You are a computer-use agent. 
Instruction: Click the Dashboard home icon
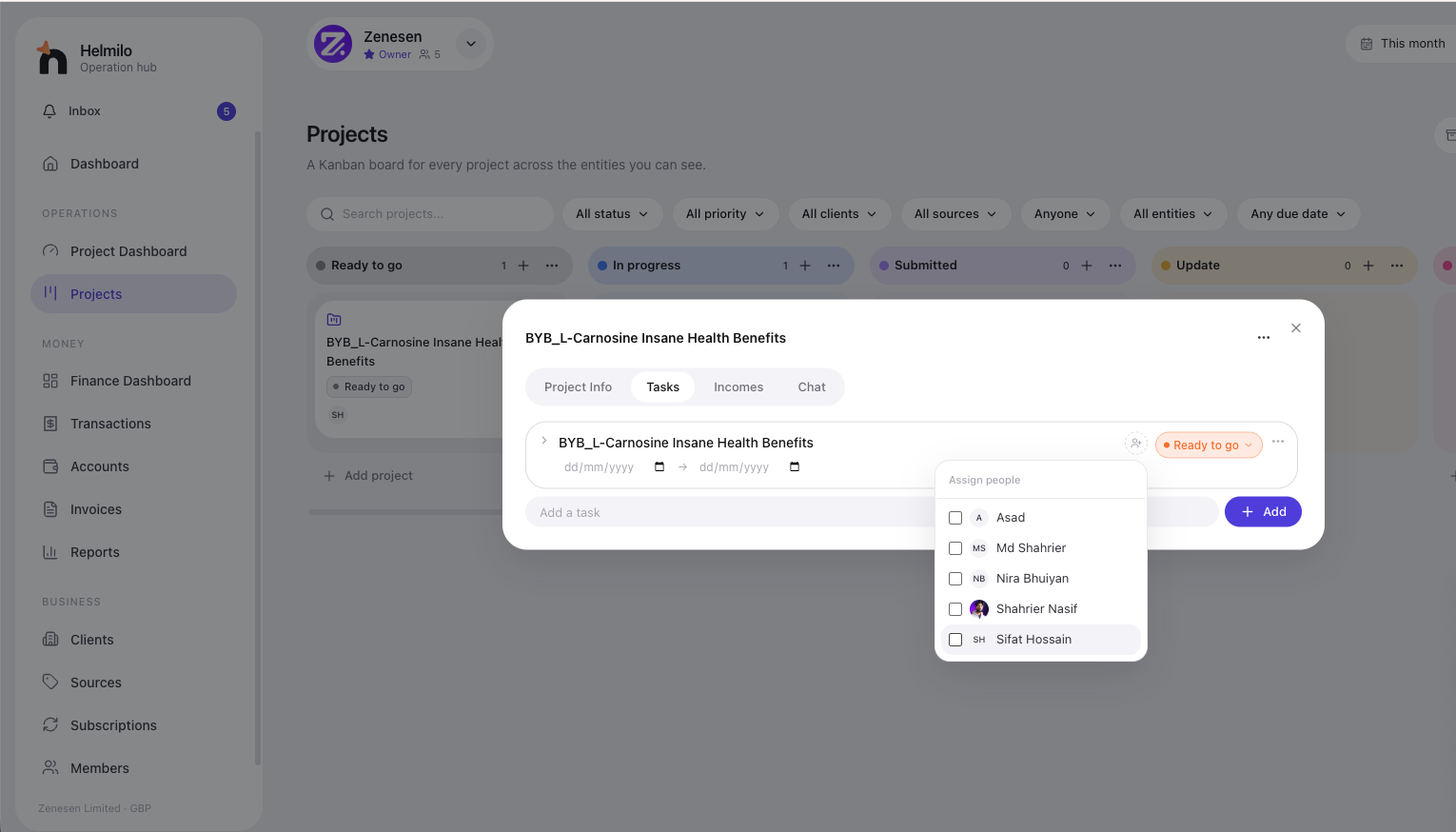(50, 164)
